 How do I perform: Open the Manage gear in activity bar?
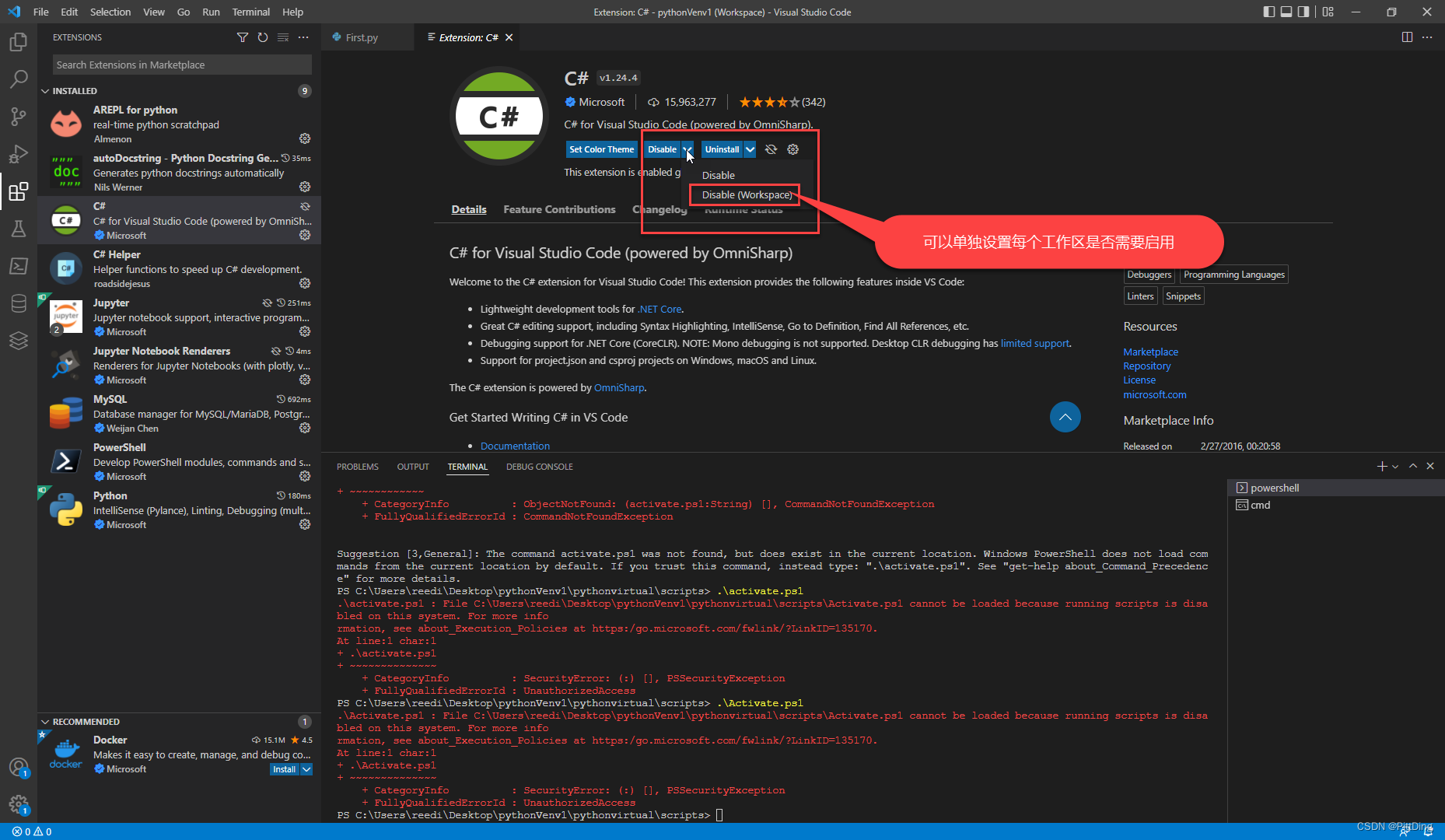[19, 804]
